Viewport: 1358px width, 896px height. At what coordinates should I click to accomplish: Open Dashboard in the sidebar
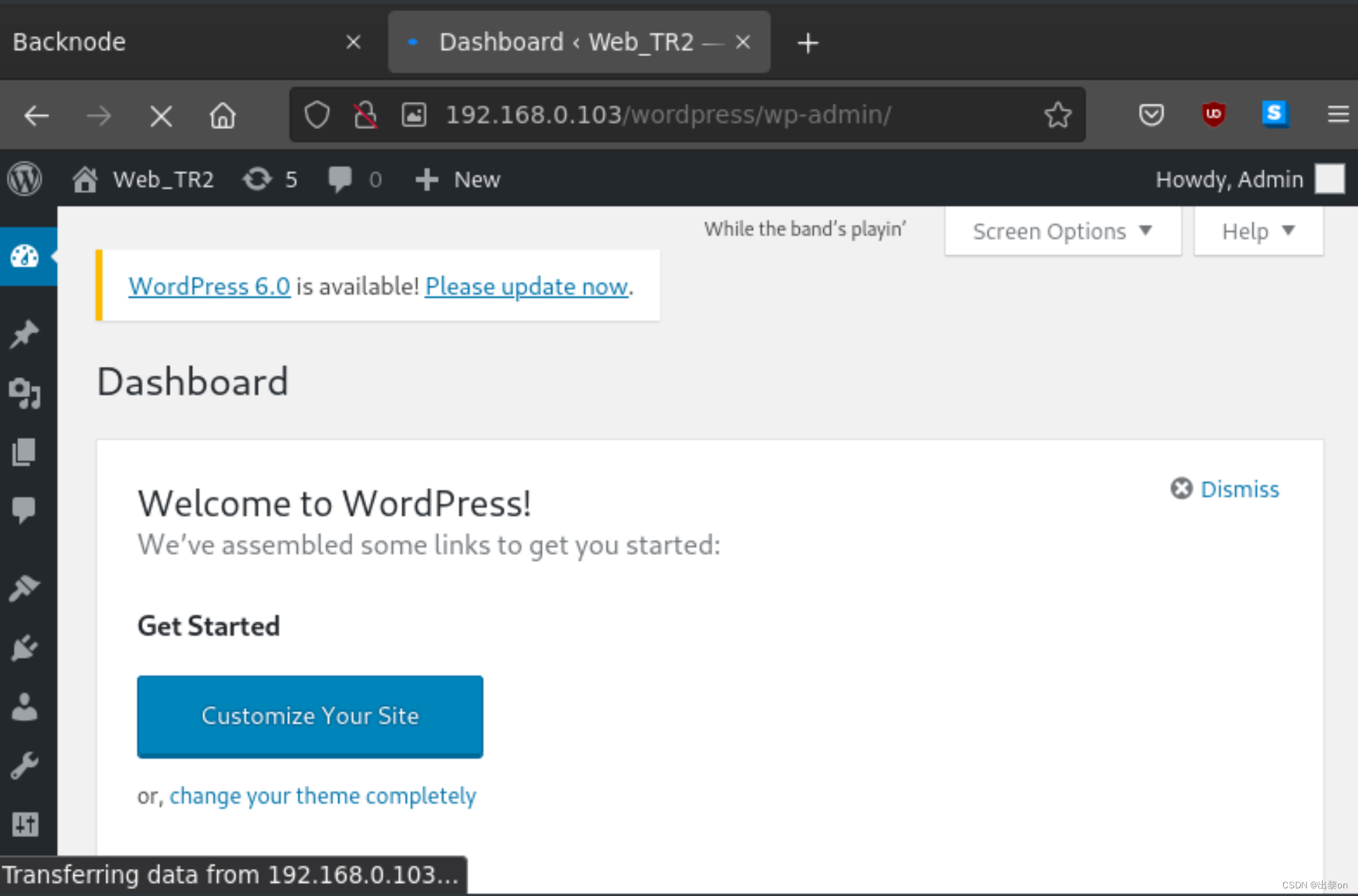pyautogui.click(x=25, y=257)
